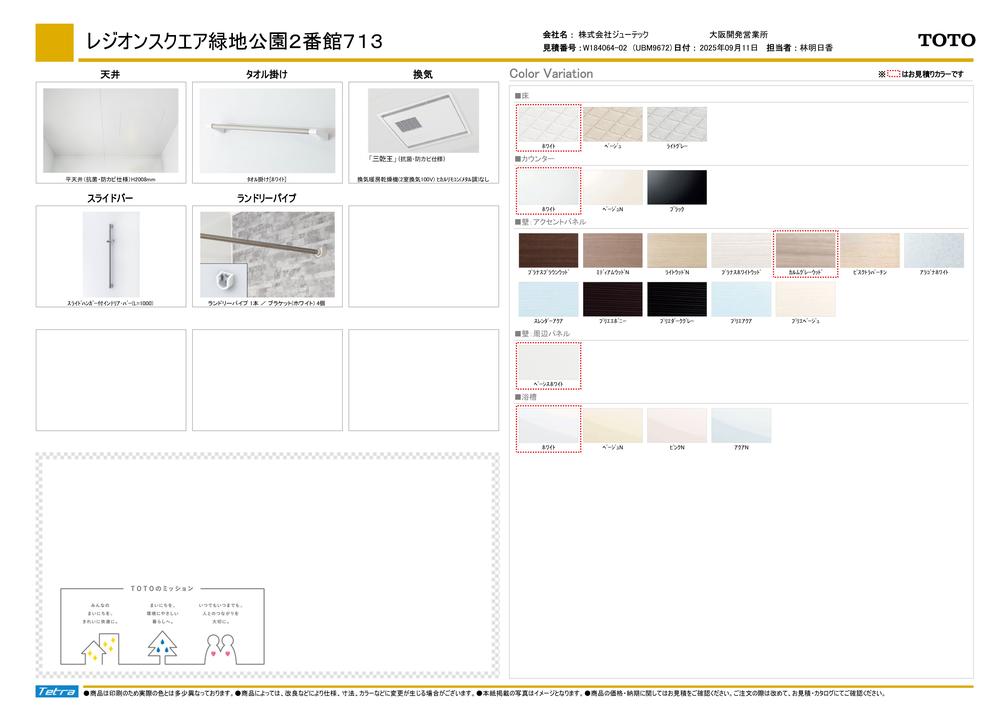Click the TOTO logo at top right

click(946, 41)
